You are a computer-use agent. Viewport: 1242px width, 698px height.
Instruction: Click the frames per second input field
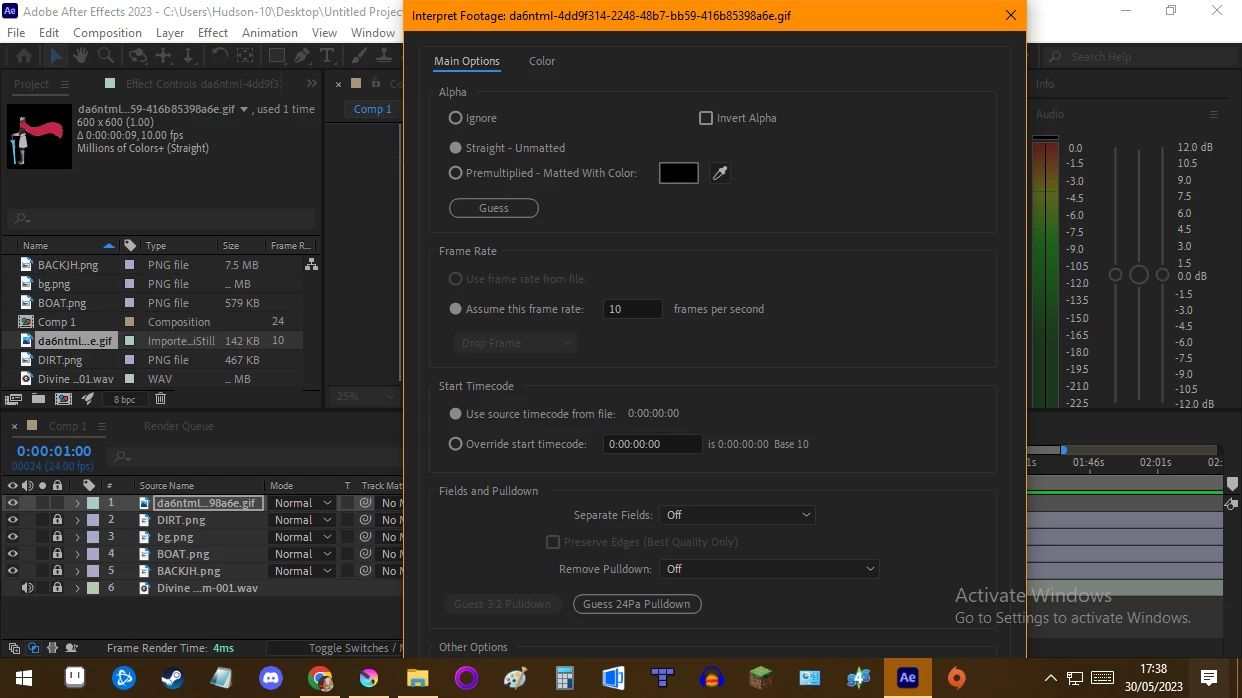click(633, 309)
